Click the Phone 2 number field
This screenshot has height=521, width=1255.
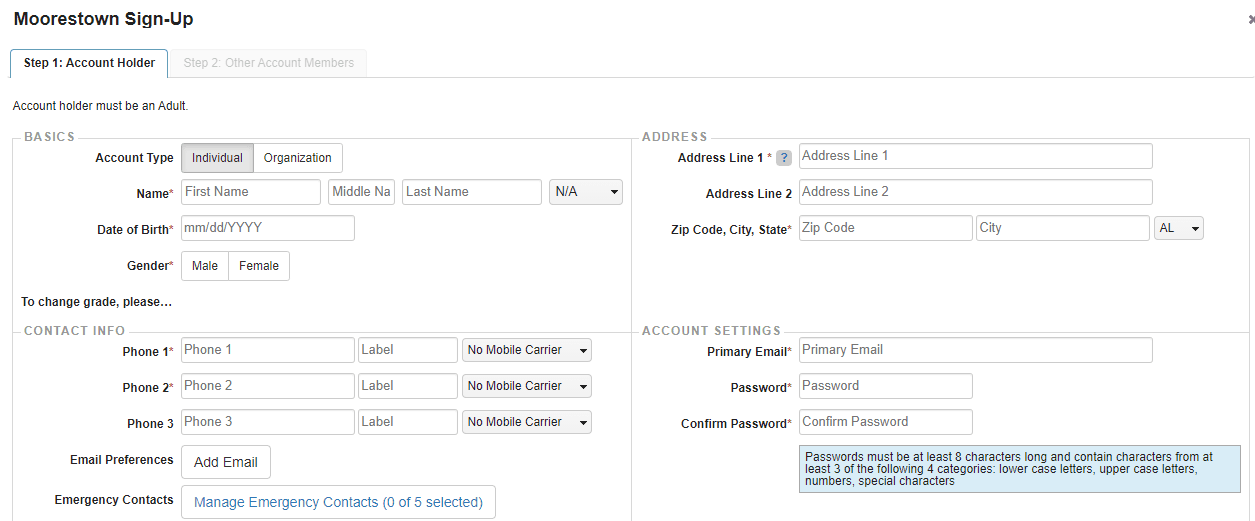[x=268, y=386]
